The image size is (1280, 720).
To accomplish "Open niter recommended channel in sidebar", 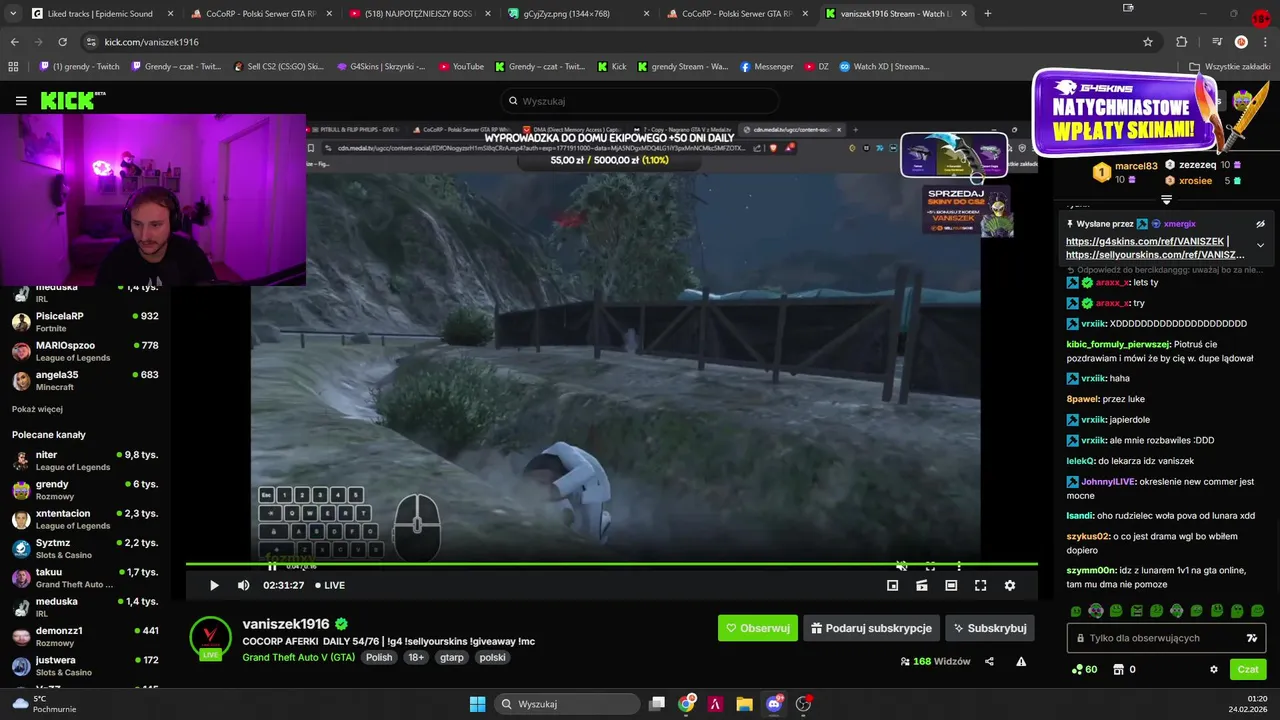I will coord(85,461).
